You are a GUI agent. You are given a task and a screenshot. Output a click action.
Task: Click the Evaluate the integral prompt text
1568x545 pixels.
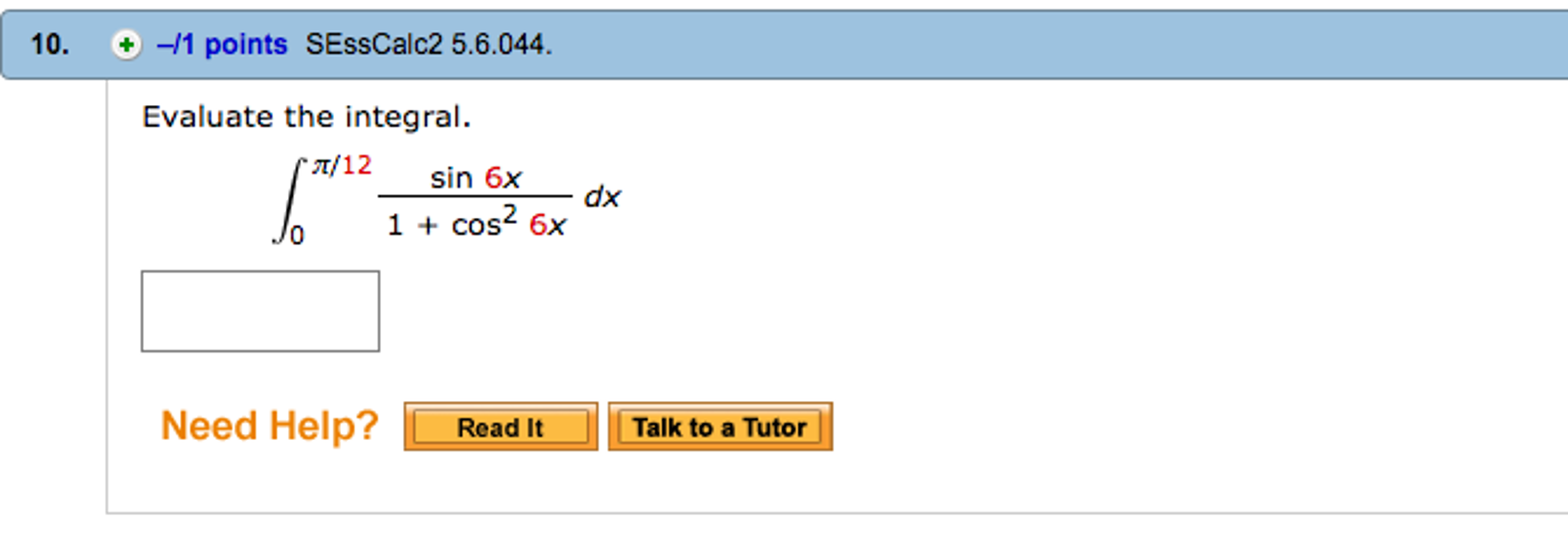(307, 117)
